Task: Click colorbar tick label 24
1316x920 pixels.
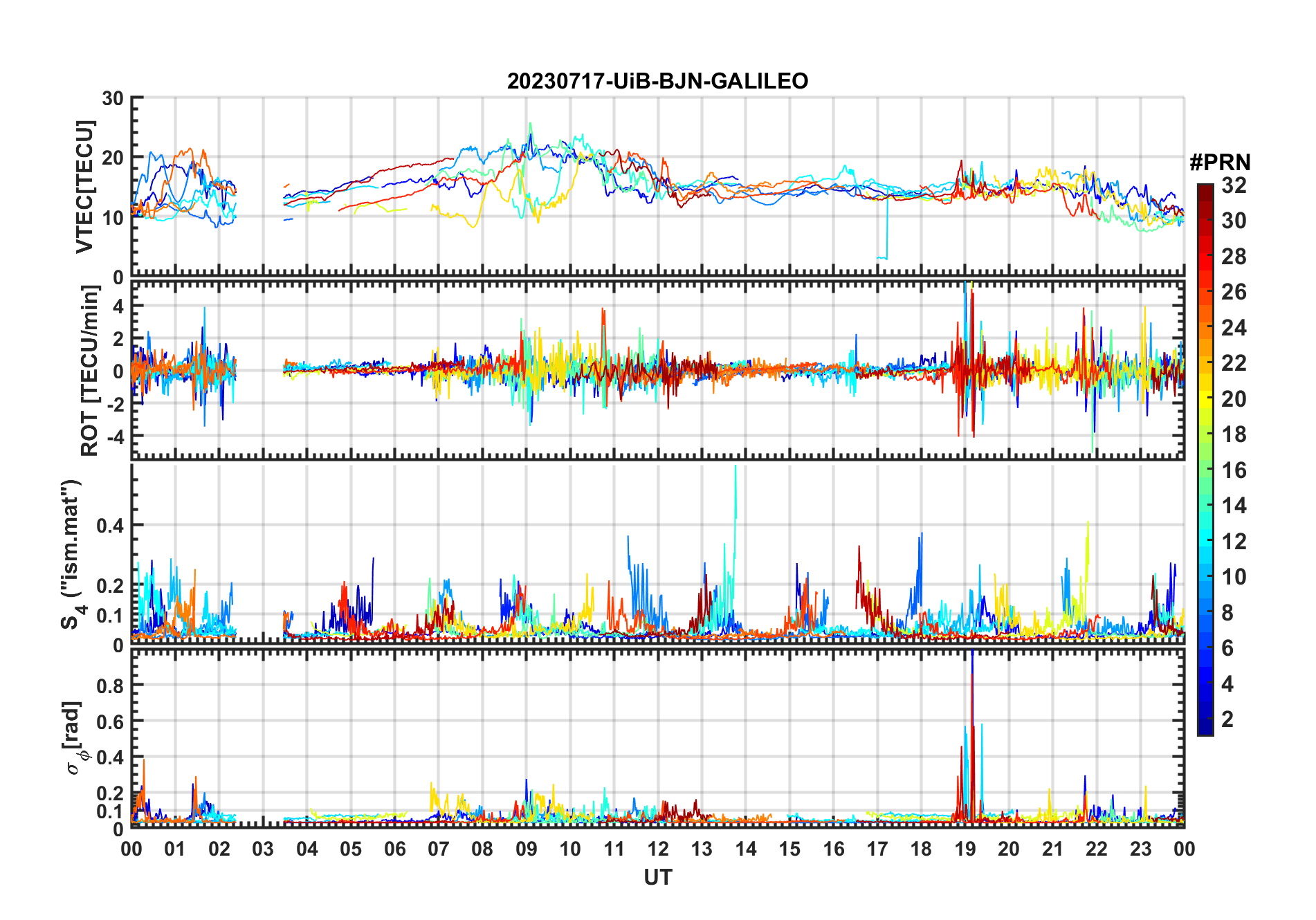Action: (x=1234, y=328)
